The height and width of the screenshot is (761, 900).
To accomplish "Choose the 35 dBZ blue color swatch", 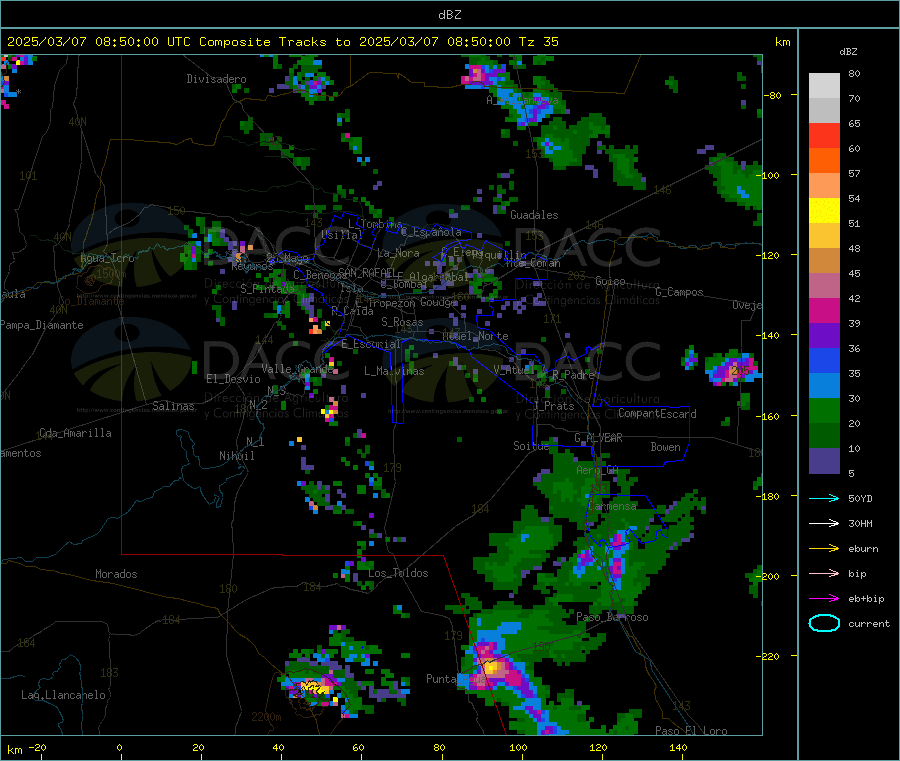I will point(824,360).
